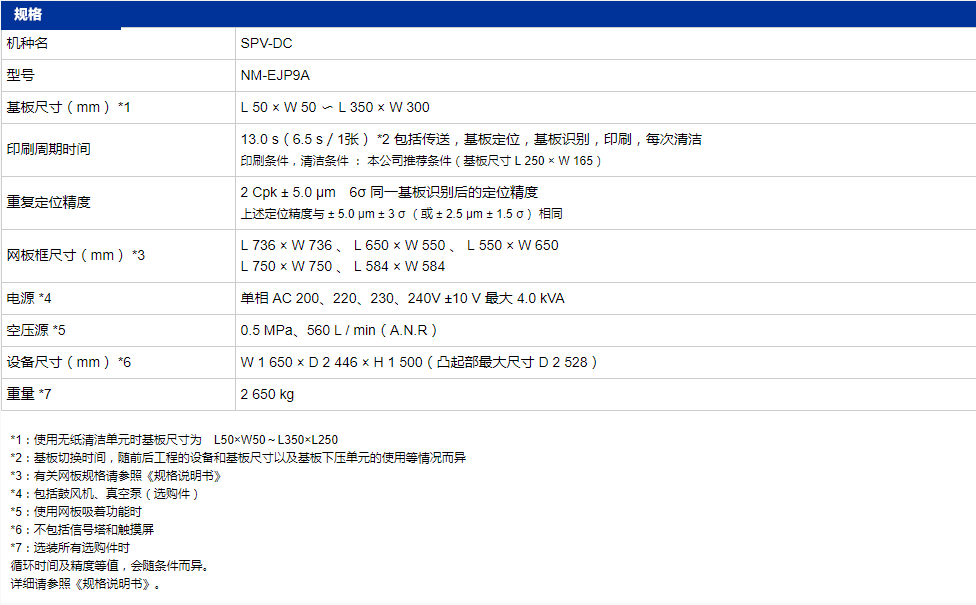This screenshot has height=605, width=976.
Task: Click footnote *5 about 网板吸着功能
Action: [x=76, y=512]
